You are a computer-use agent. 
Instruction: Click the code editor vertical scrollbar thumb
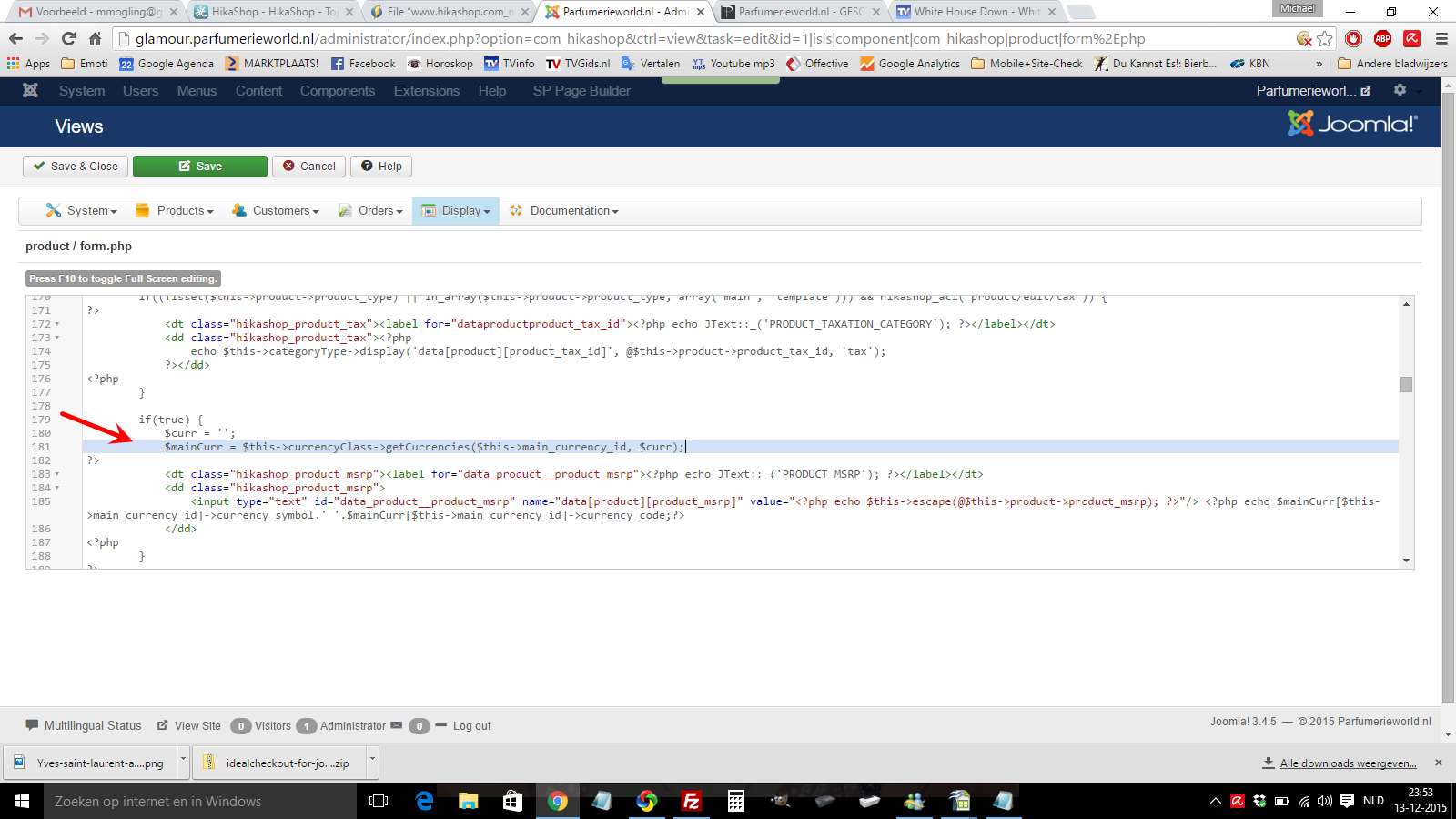pyautogui.click(x=1406, y=384)
